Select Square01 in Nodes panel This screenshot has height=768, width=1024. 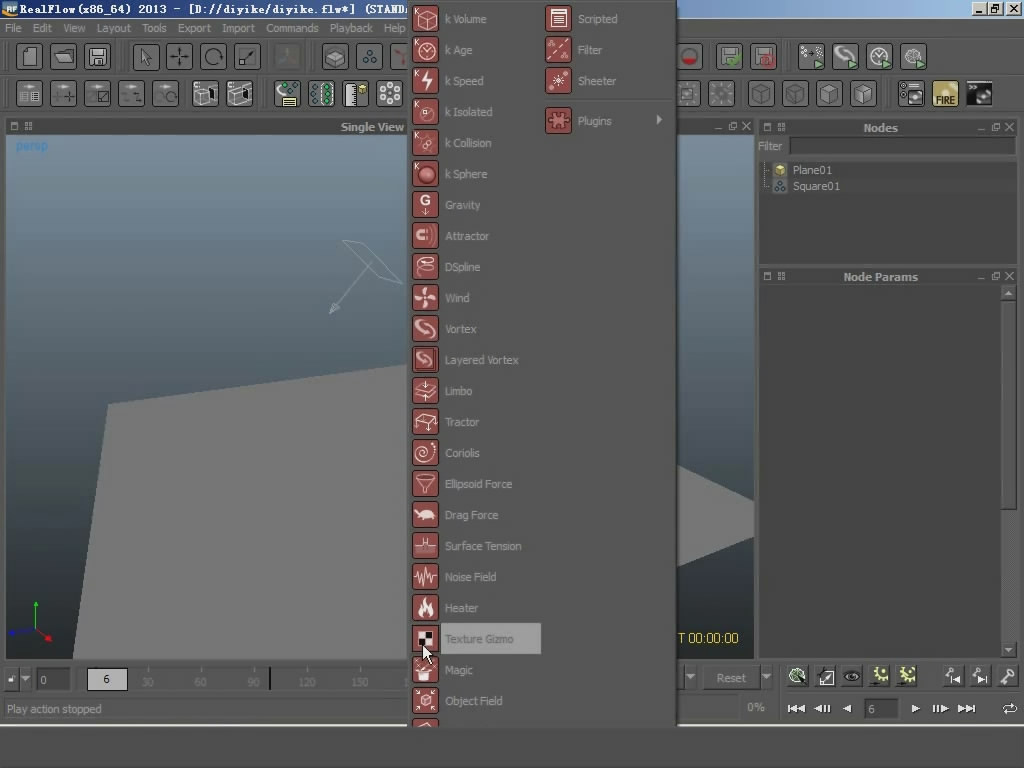point(816,186)
